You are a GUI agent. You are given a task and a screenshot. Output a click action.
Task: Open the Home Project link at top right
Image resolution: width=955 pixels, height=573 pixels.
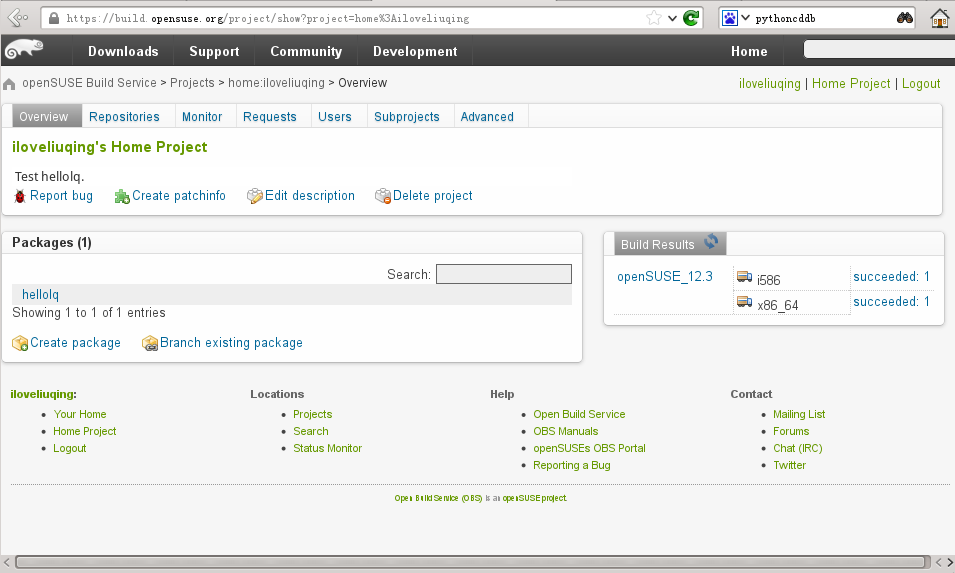click(x=851, y=83)
